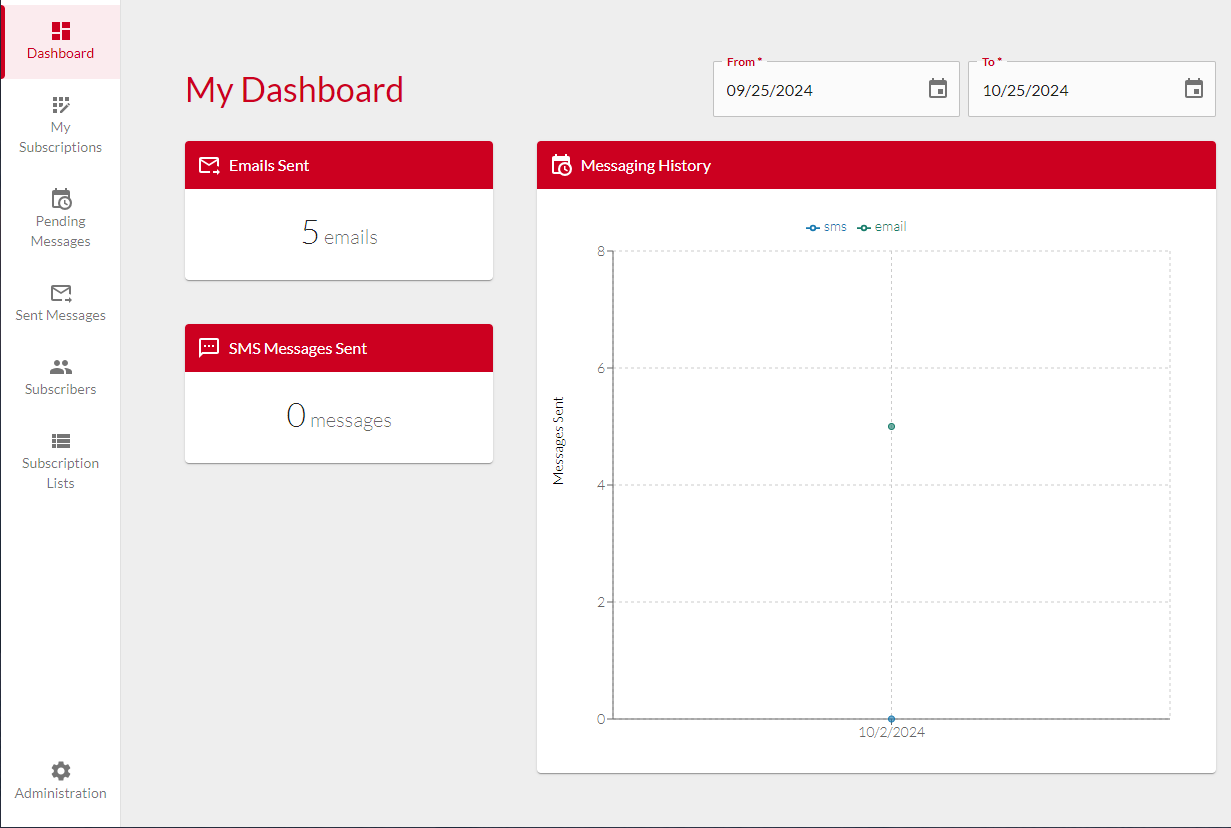
Task: Click the envelope icon on Emails Sent card
Action: (209, 166)
